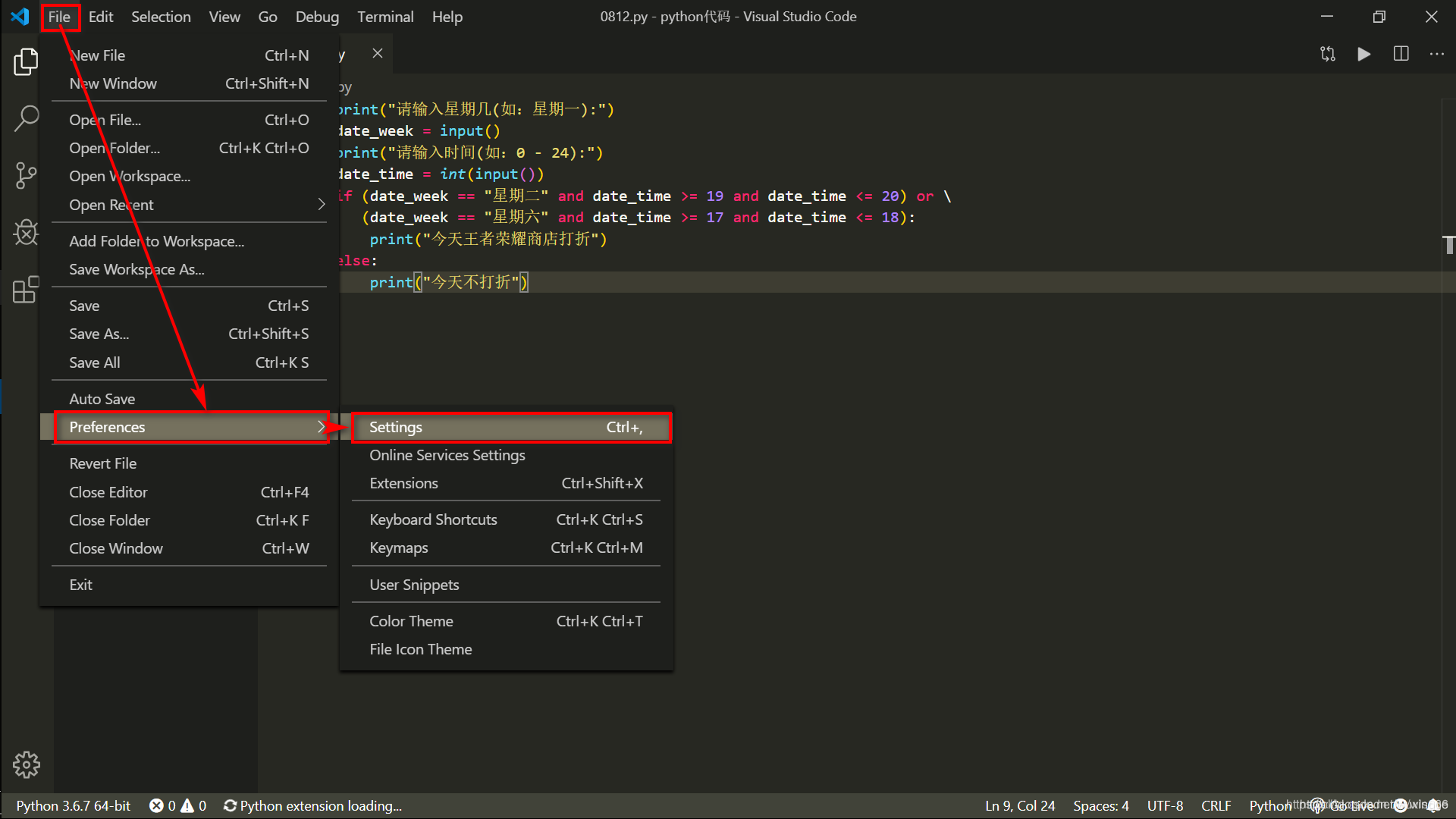1456x819 pixels.
Task: Open the Help menu
Action: pos(447,16)
